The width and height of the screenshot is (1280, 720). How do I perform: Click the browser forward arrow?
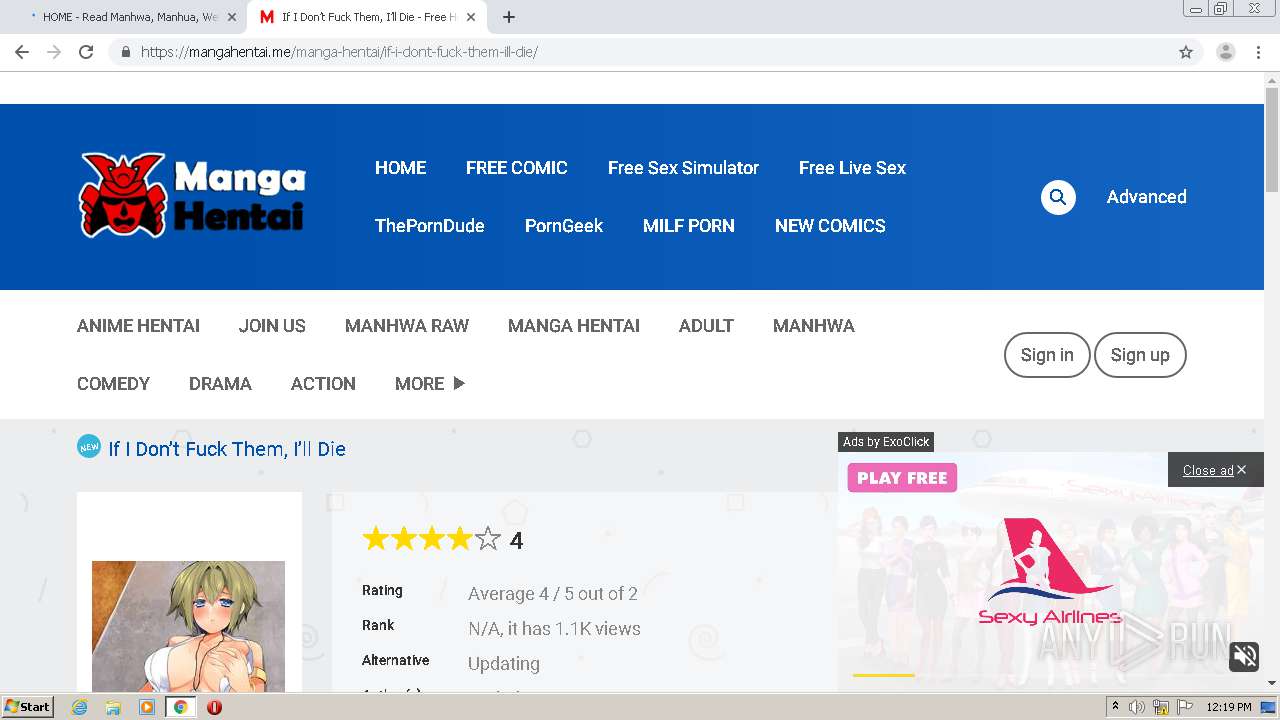click(x=54, y=52)
